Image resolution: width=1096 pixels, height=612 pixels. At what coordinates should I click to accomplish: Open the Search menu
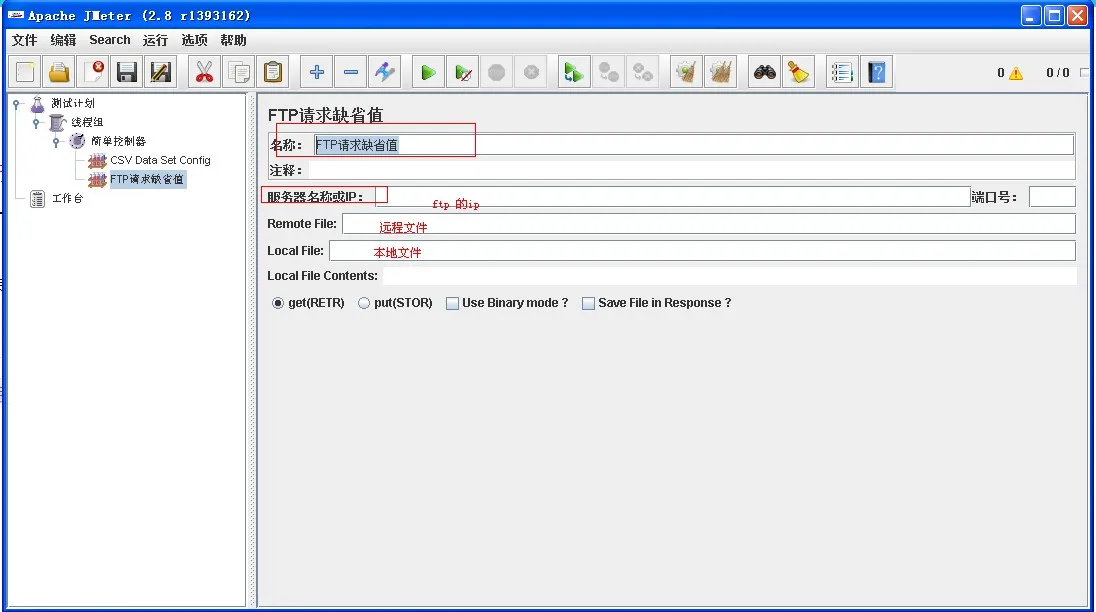tap(110, 40)
